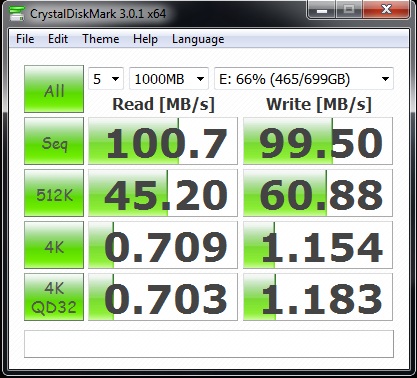This screenshot has width=417, height=378.
Task: Select the Seq write result 99.50
Action: (x=318, y=141)
